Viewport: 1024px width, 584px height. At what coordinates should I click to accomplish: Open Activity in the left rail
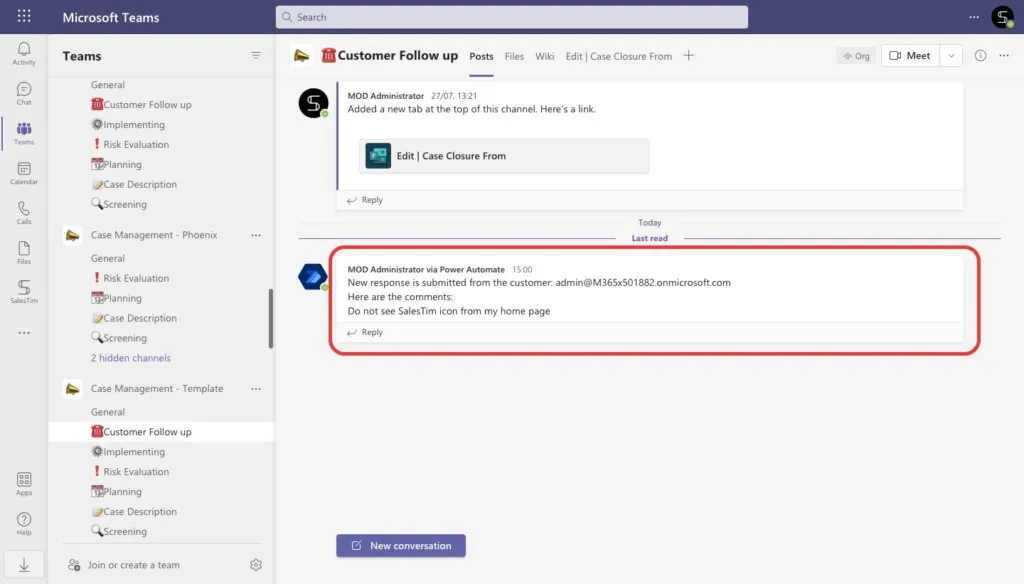coord(24,54)
